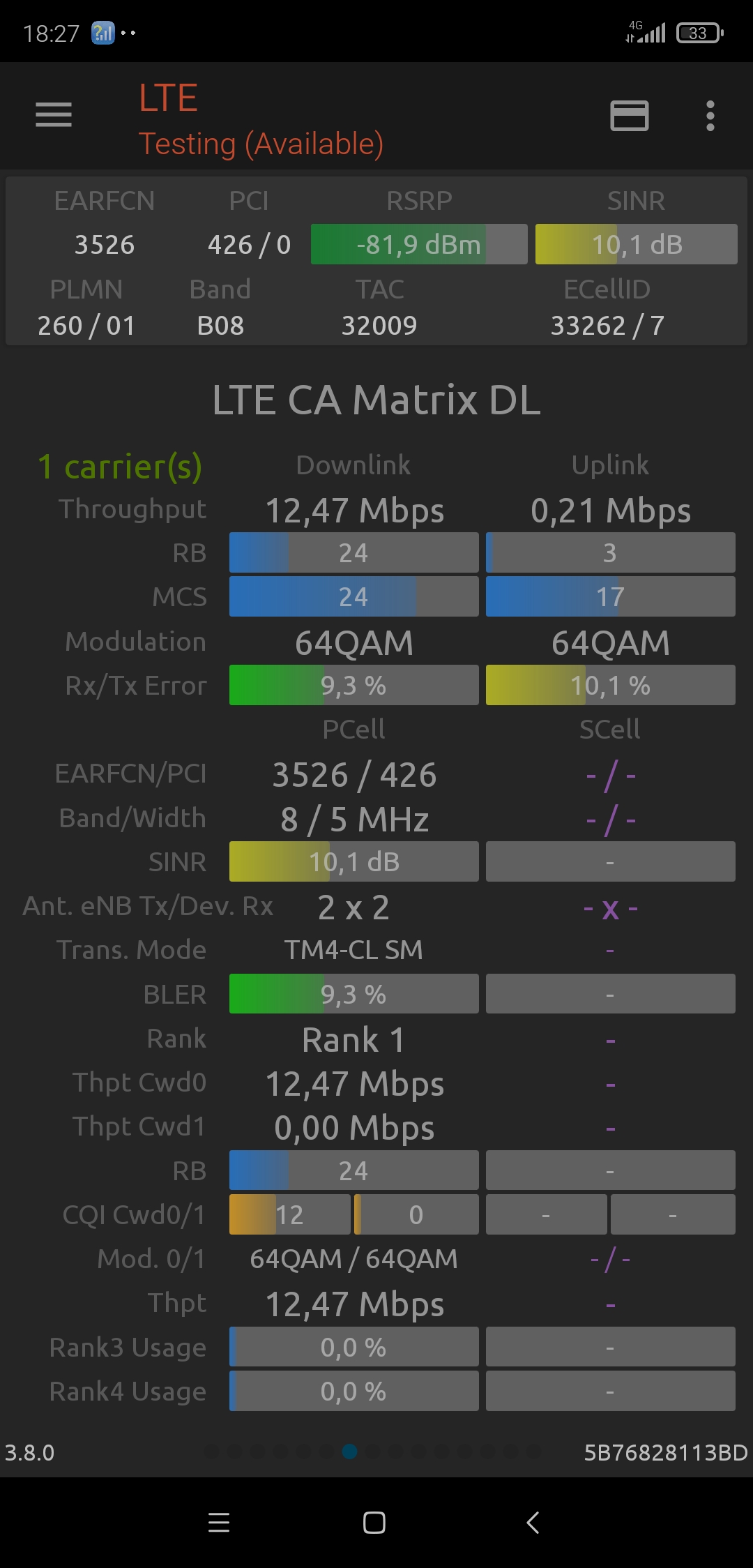This screenshot has width=753, height=1568.
Task: Tap the downlink MCS 24 bar
Action: click(353, 597)
